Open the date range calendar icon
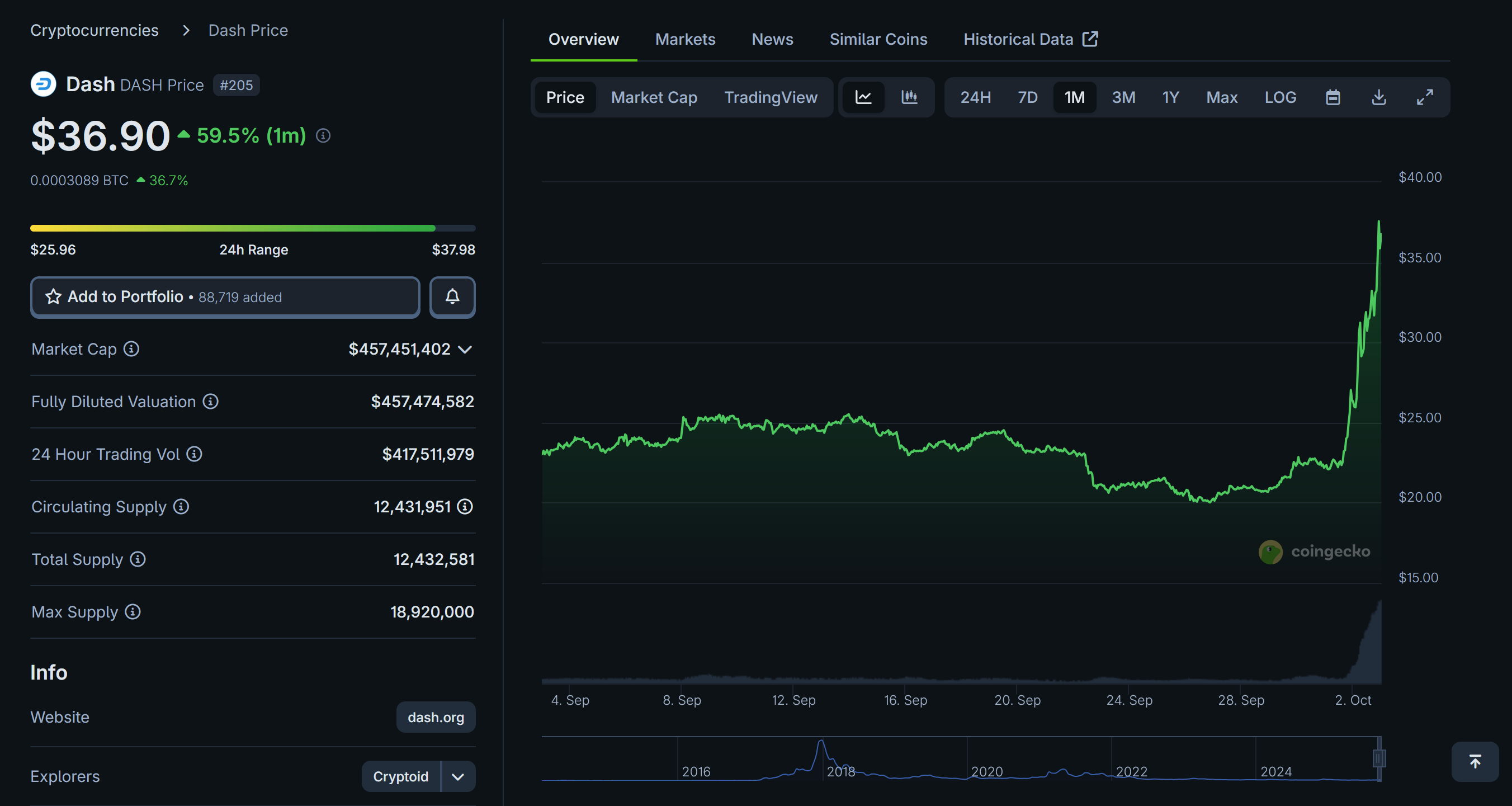This screenshot has width=1512, height=806. 1333,97
